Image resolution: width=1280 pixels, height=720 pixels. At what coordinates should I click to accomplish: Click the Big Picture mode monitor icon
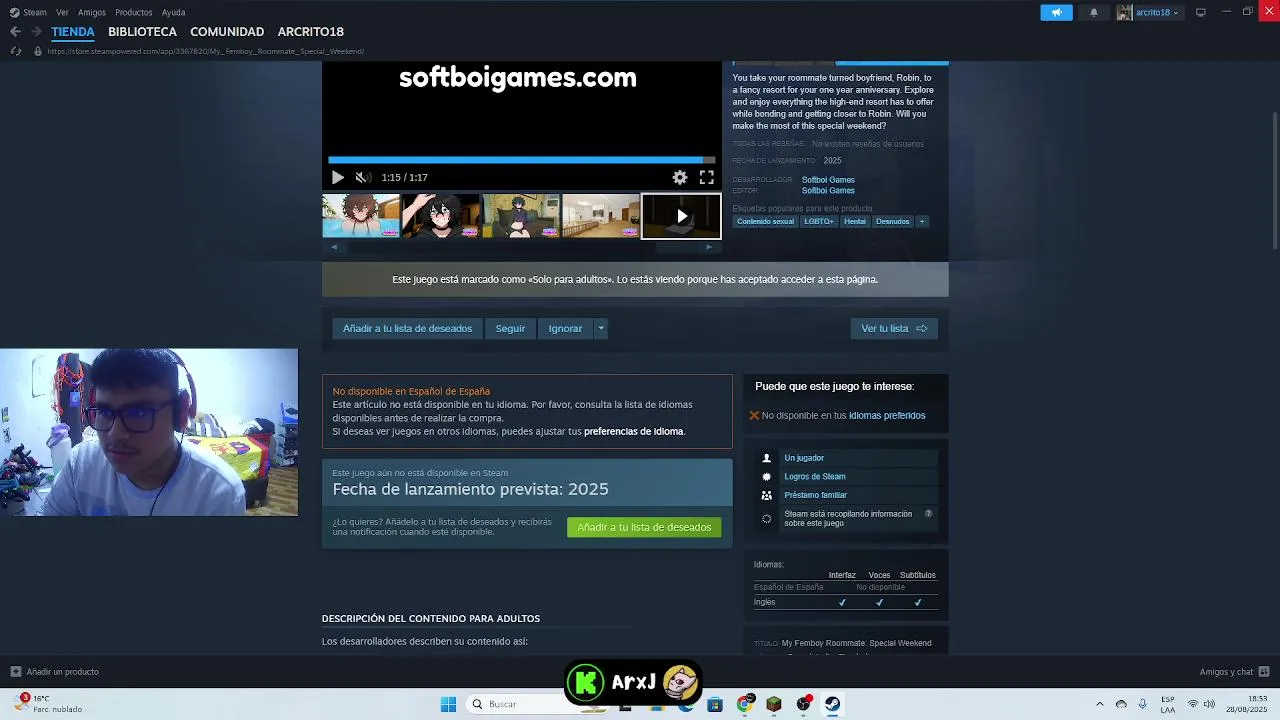coord(1201,12)
